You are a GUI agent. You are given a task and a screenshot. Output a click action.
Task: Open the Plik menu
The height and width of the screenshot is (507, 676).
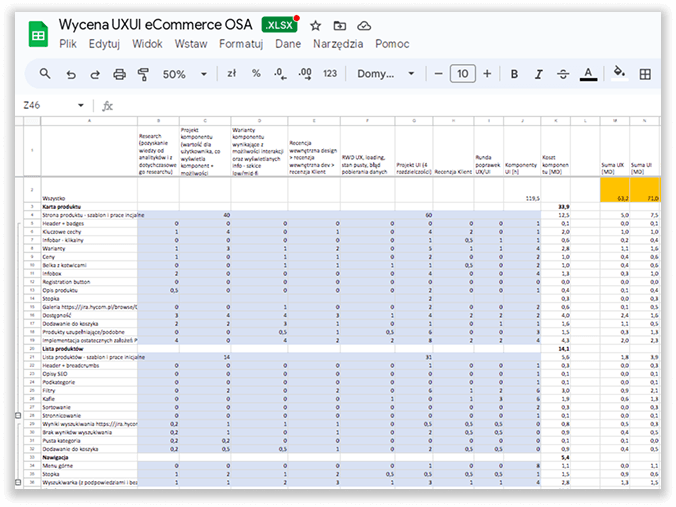pyautogui.click(x=68, y=44)
